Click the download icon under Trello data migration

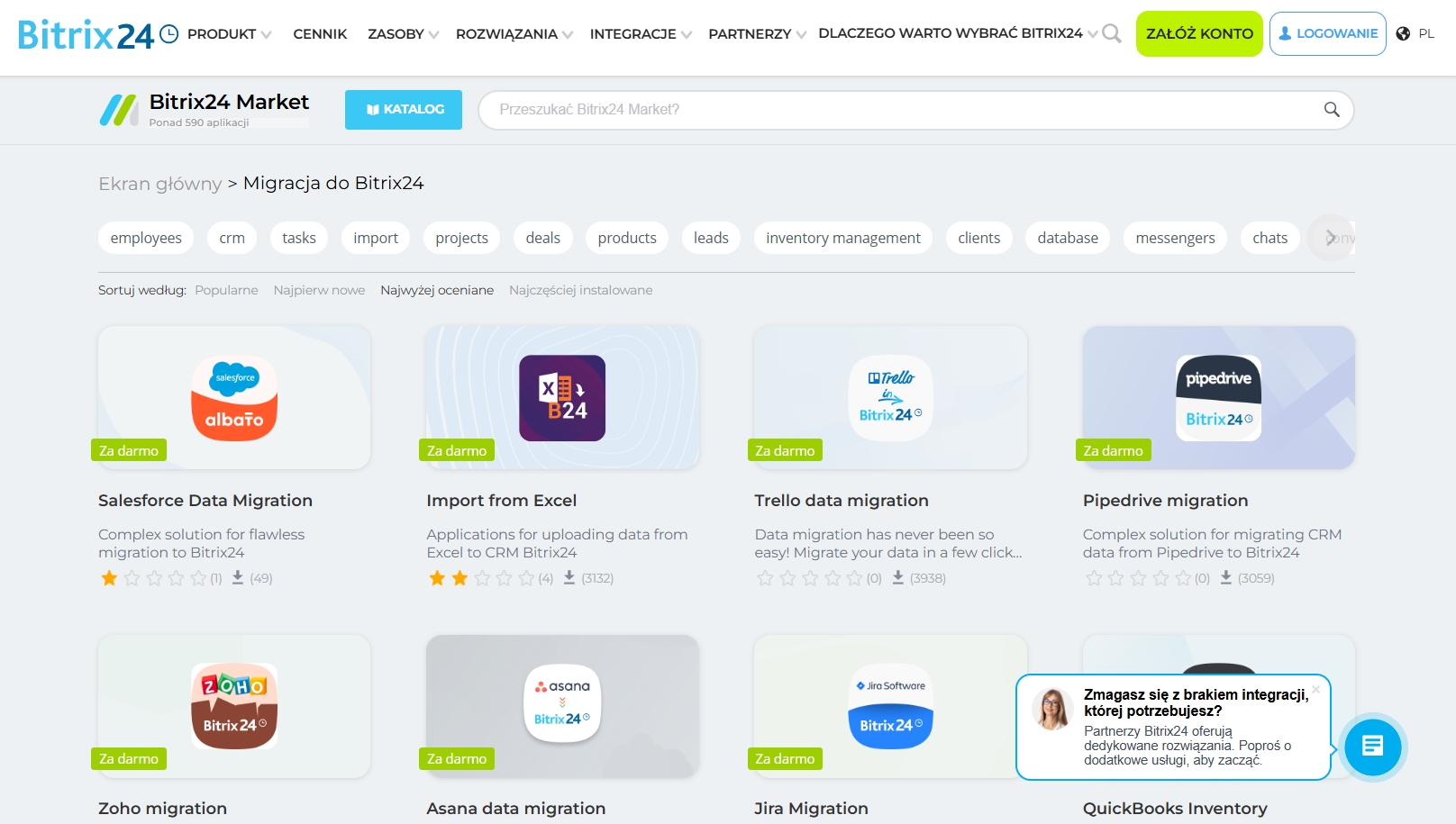pos(898,577)
